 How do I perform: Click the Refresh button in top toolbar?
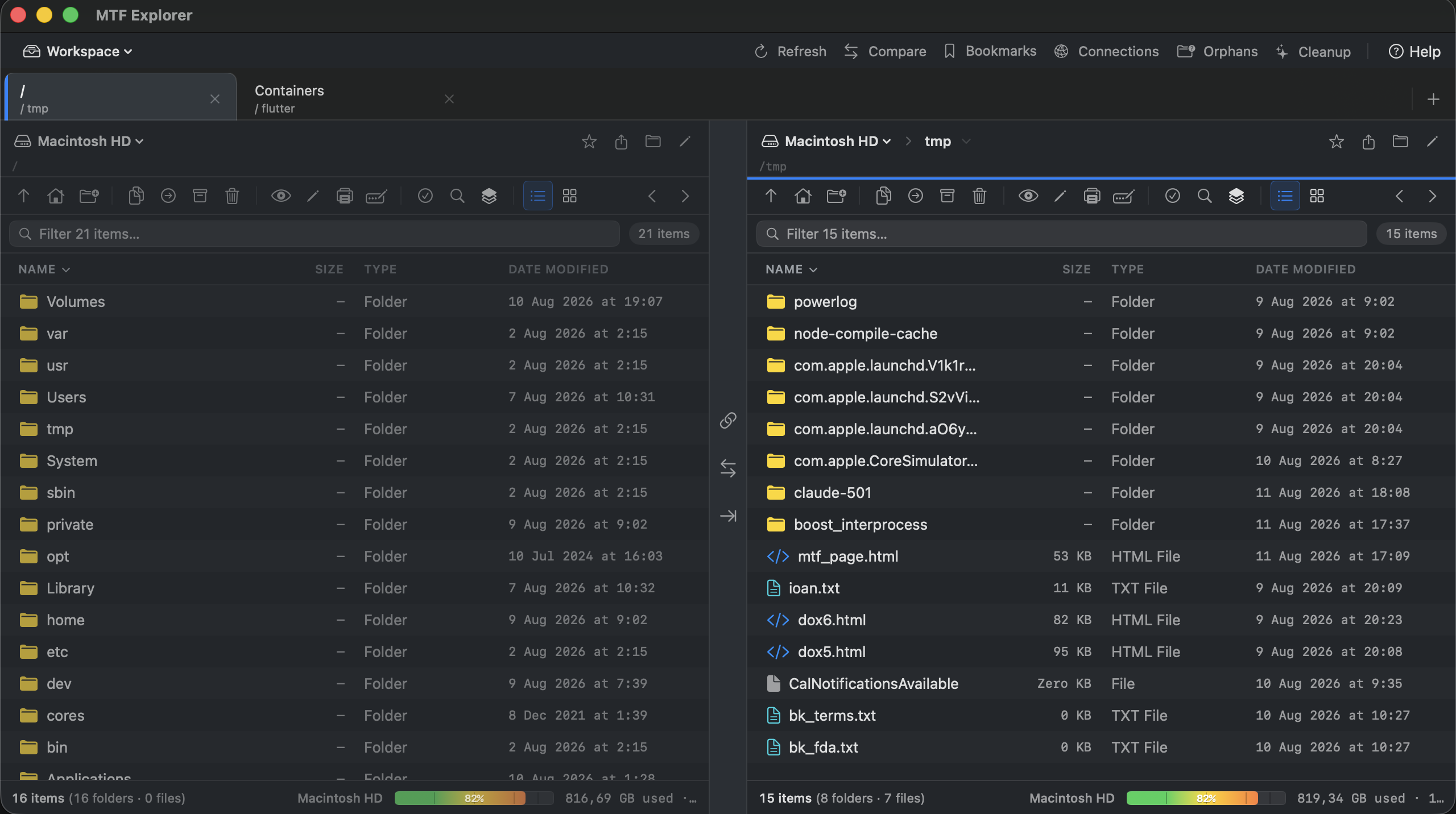point(790,51)
